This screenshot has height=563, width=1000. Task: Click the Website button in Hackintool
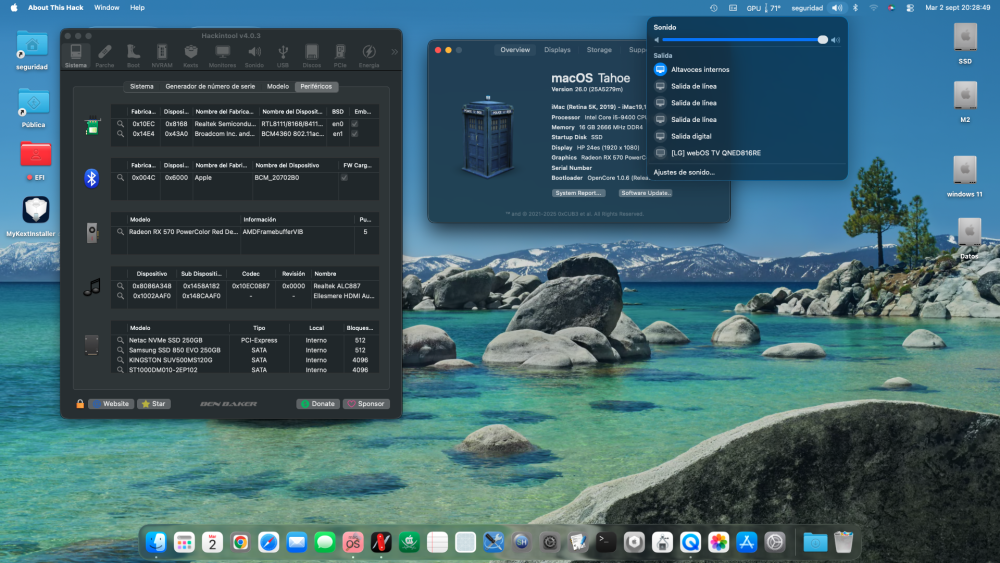[x=111, y=404]
